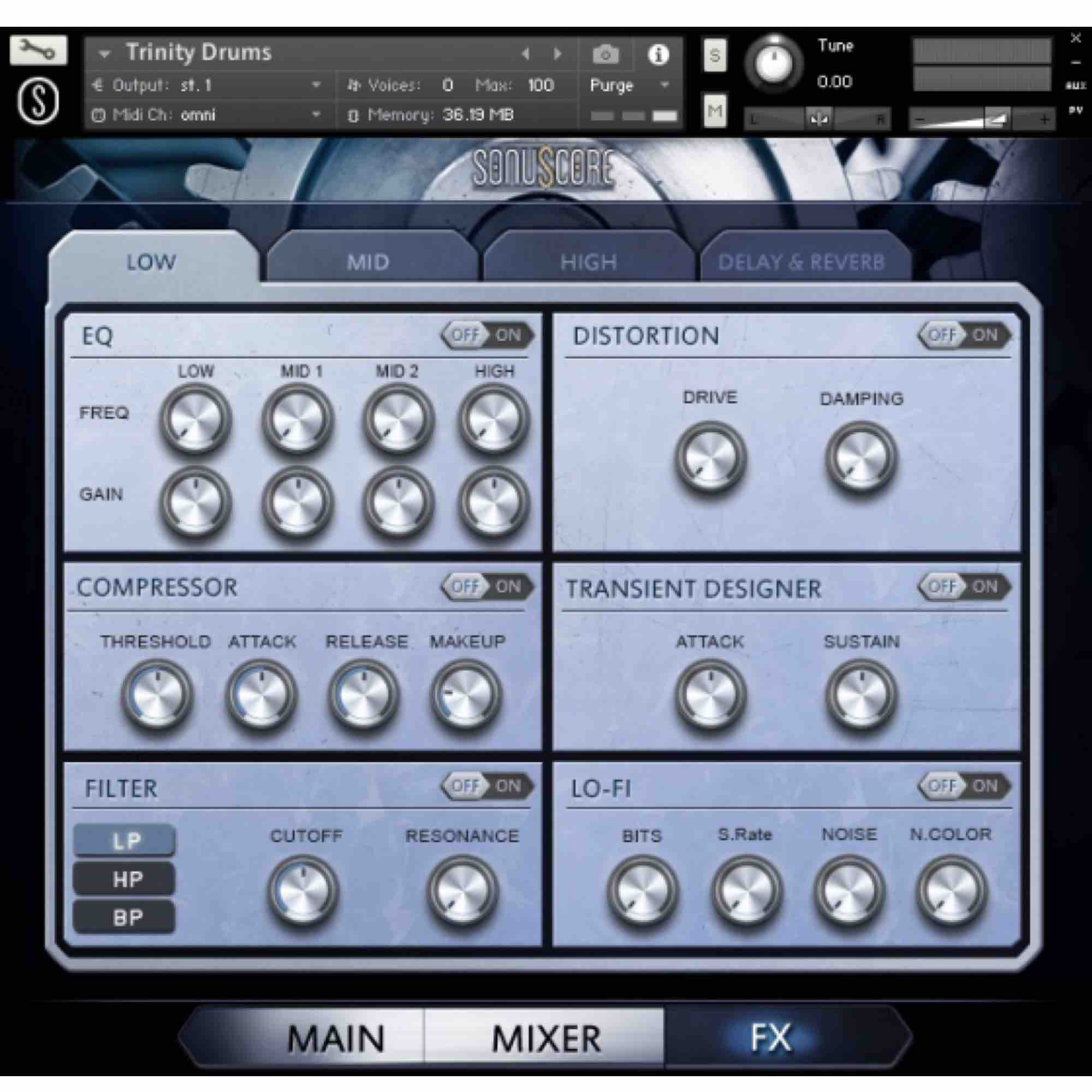Mute the instrument with the M button
1092x1092 pixels.
(x=714, y=111)
